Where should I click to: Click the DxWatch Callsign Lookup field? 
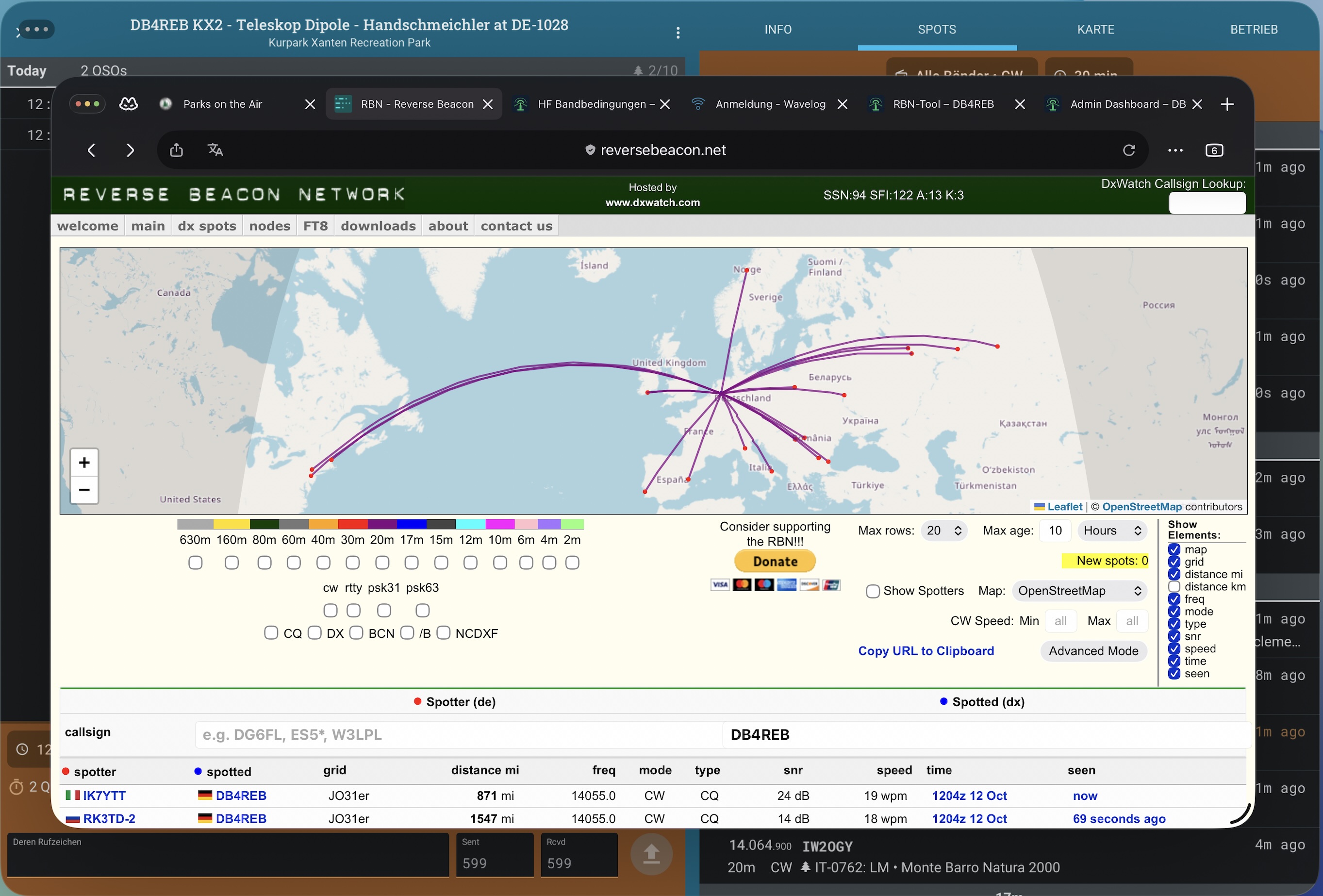click(1207, 203)
